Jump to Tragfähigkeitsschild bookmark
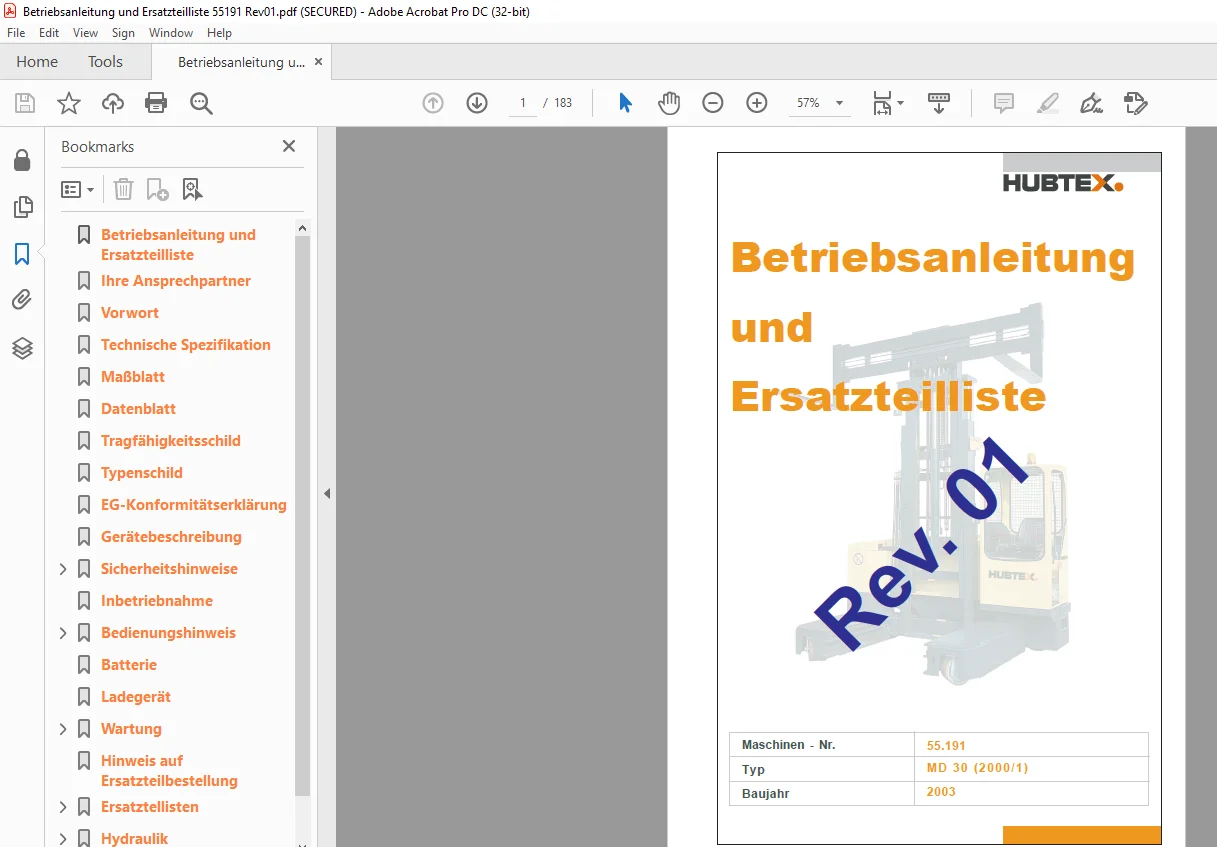This screenshot has height=847, width=1217. (171, 441)
